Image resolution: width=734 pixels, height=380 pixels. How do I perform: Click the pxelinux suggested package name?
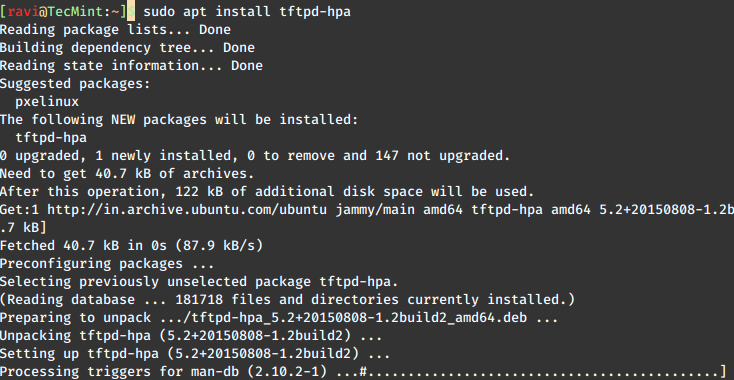[x=47, y=102]
